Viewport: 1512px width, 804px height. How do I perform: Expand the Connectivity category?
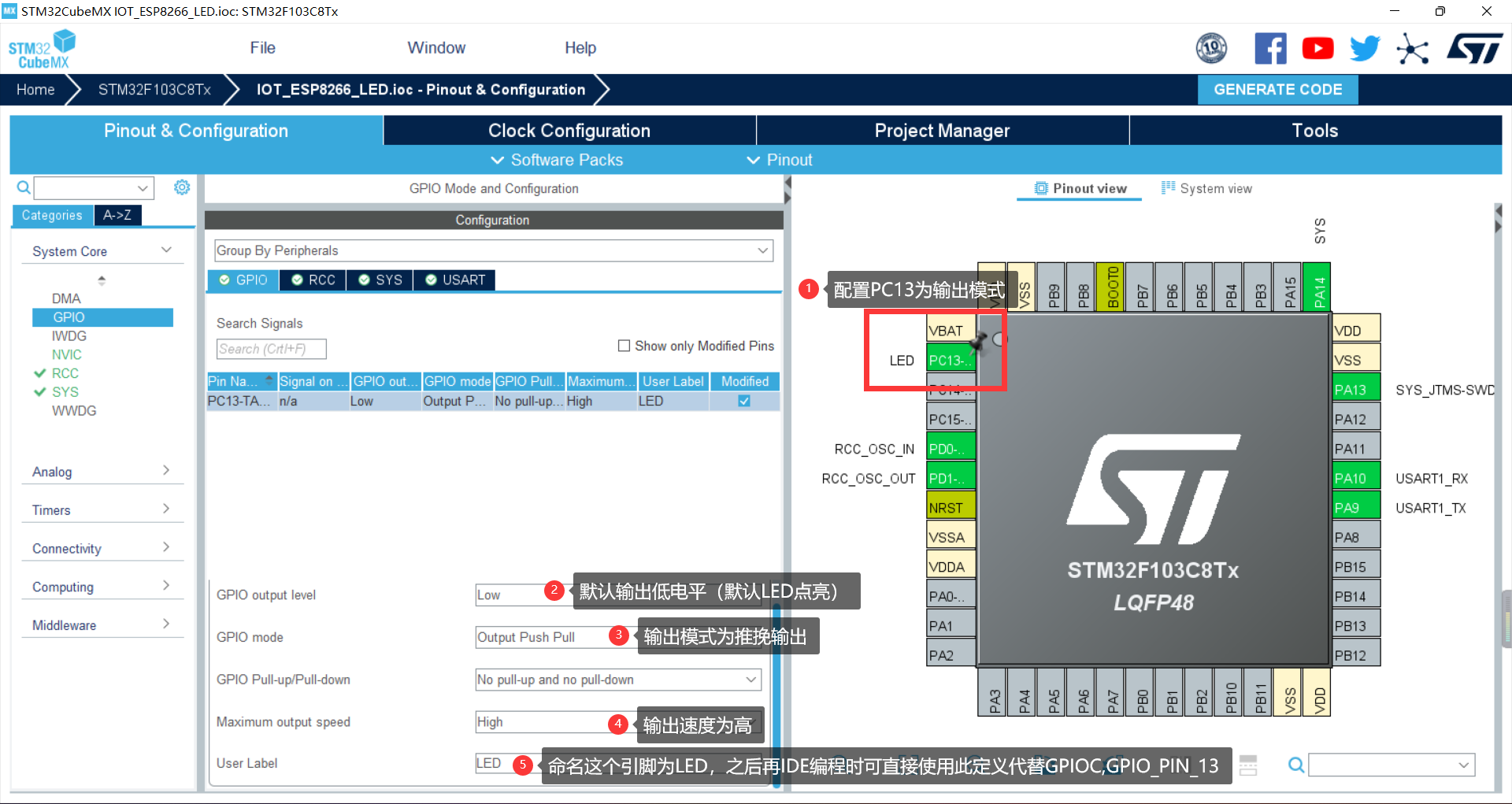(x=102, y=549)
